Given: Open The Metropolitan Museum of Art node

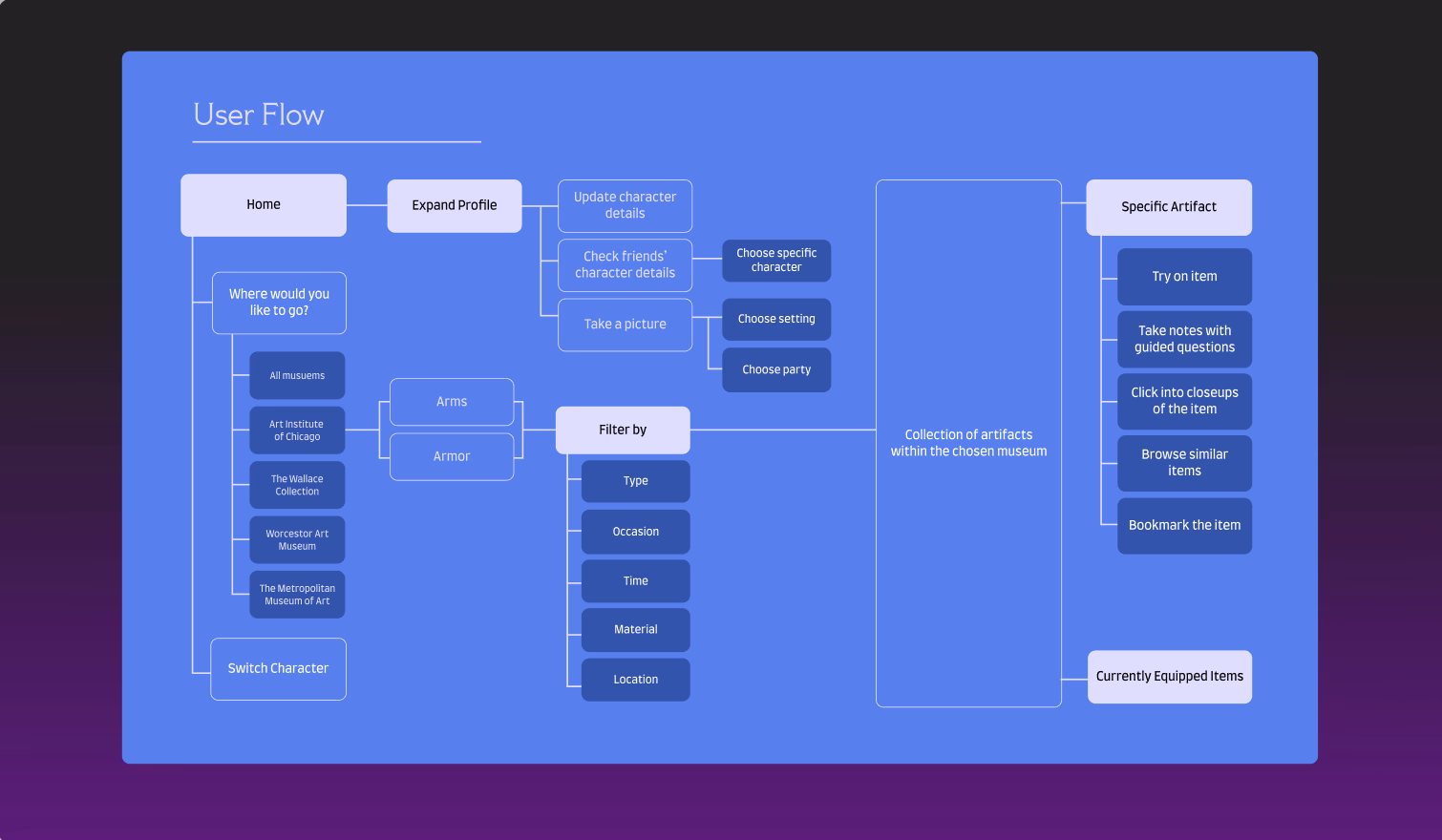Looking at the screenshot, I should (297, 594).
